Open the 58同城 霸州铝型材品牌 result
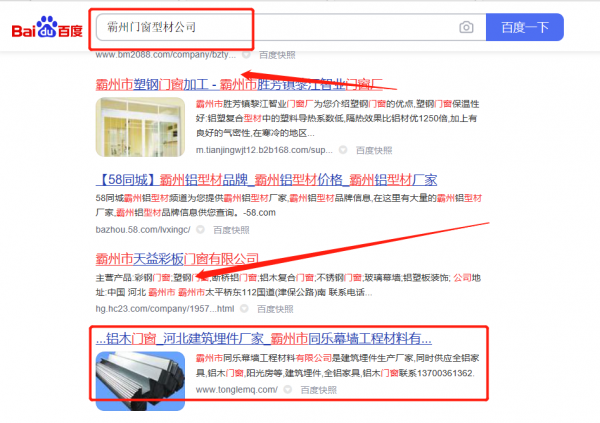This screenshot has height=423, width=600. (x=266, y=180)
